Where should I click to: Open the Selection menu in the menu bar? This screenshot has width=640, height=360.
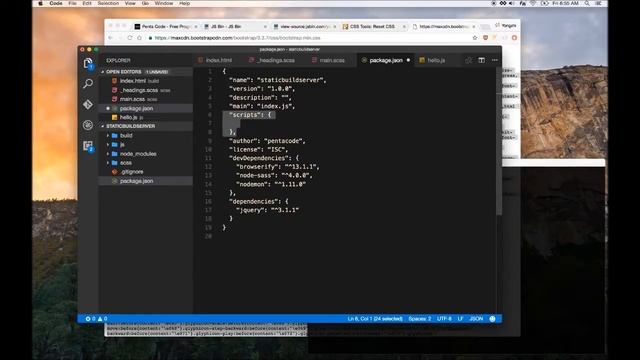tap(108, 3)
